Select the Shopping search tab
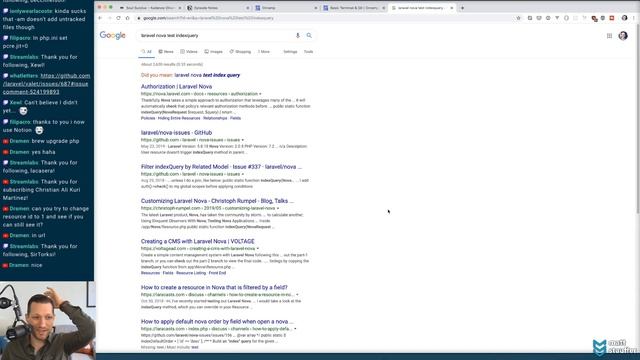 [240, 52]
